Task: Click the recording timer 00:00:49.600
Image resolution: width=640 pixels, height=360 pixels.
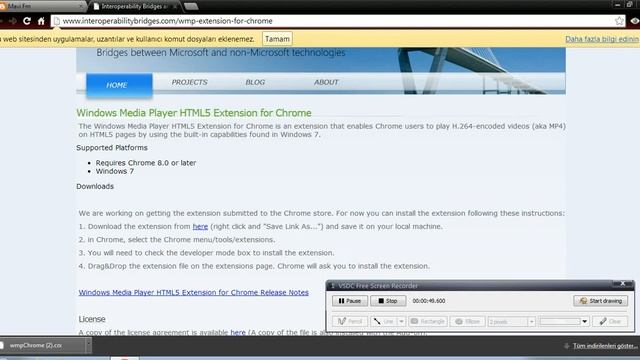Action: pyautogui.click(x=429, y=301)
